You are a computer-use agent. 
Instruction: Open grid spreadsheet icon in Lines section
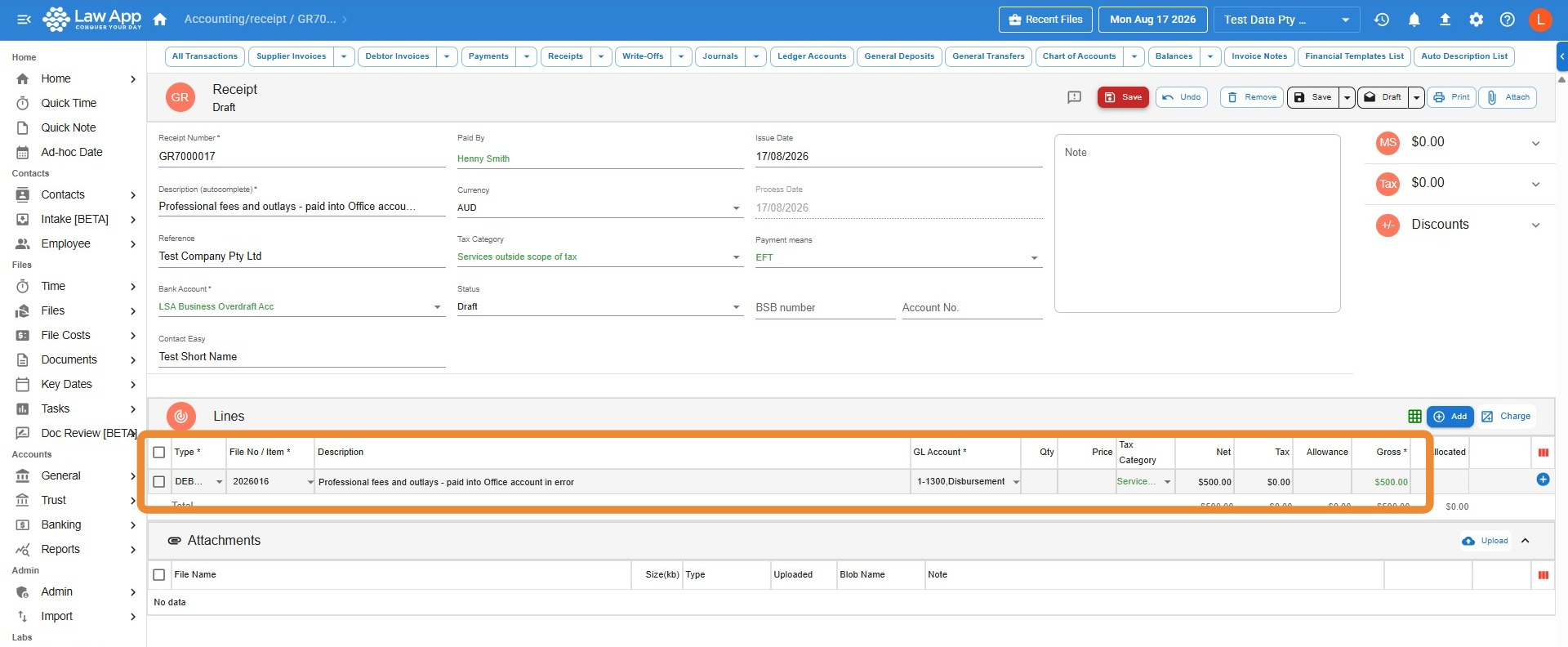click(x=1414, y=417)
